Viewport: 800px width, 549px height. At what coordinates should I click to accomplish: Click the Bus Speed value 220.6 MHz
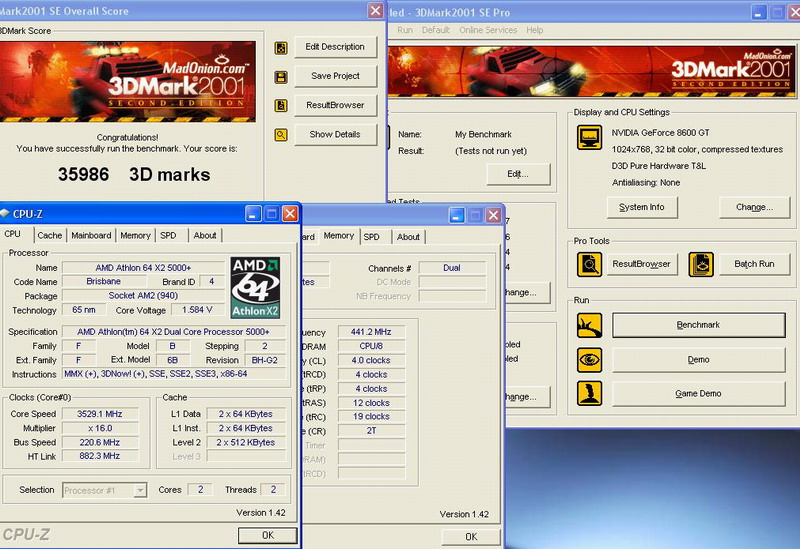coord(100,442)
